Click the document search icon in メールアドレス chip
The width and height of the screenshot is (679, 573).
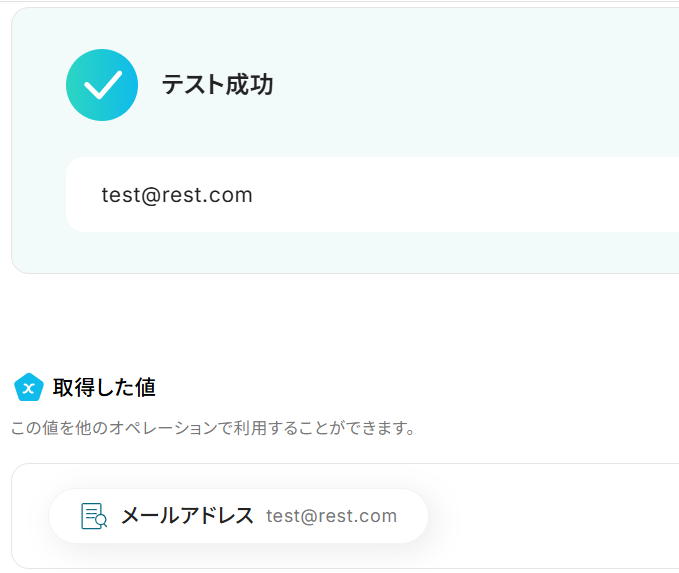(x=94, y=516)
